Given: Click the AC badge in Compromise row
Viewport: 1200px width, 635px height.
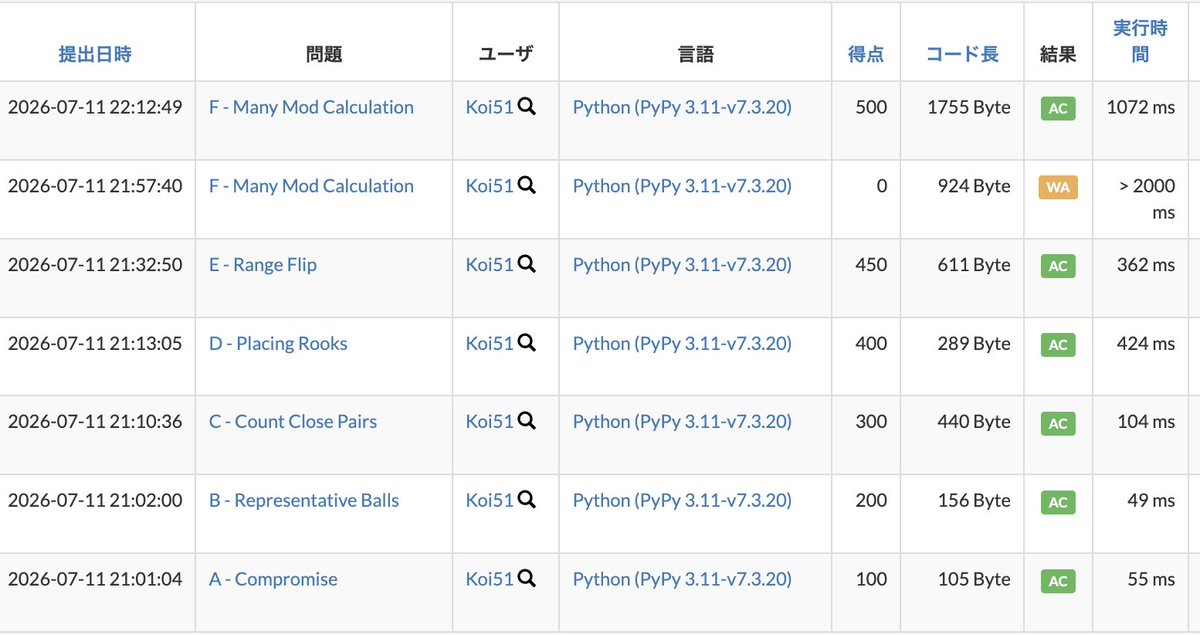Looking at the screenshot, I should tap(1058, 580).
